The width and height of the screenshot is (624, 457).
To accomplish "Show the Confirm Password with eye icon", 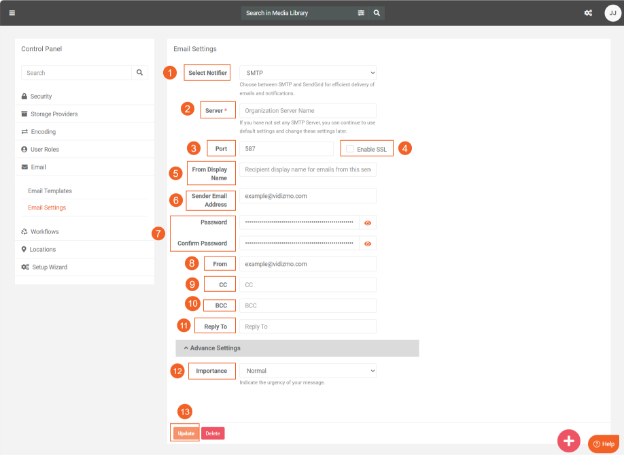I will tap(368, 243).
